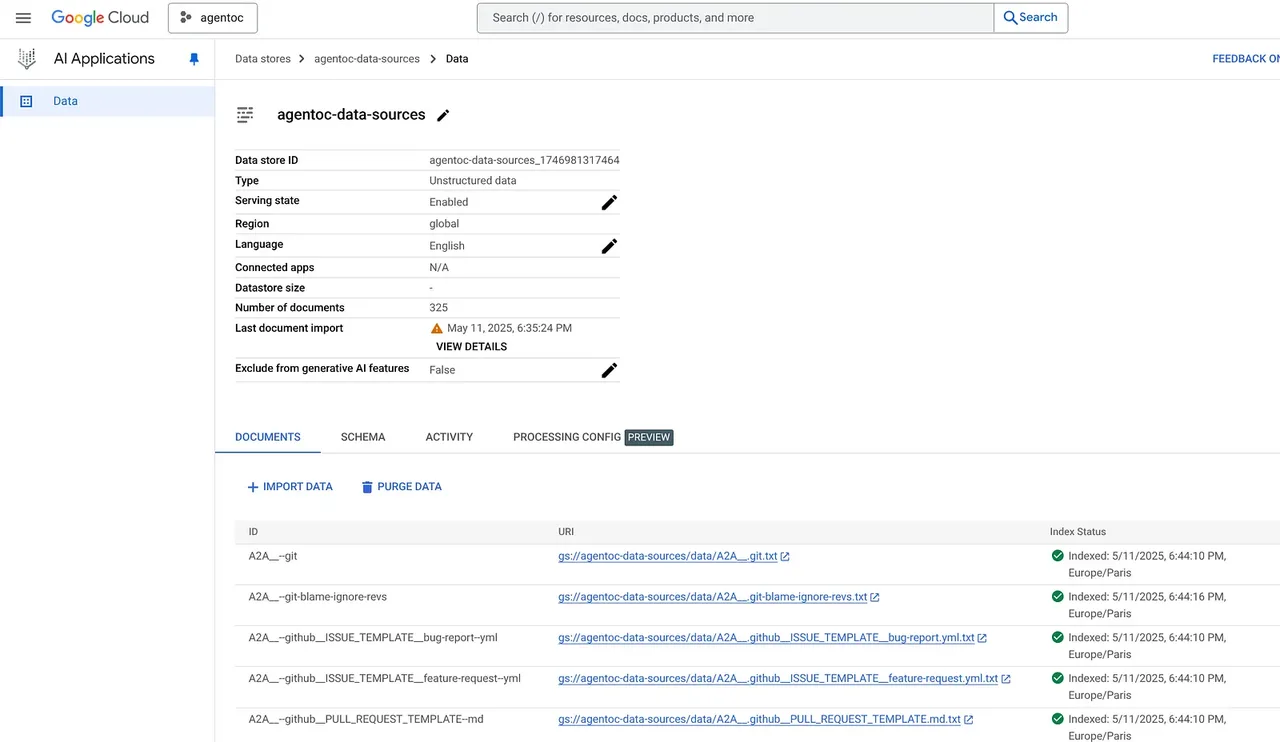Click external-link icon after PULL_REQUEST_TEMPLATE.md.txt
The image size is (1280, 742).
tap(969, 721)
